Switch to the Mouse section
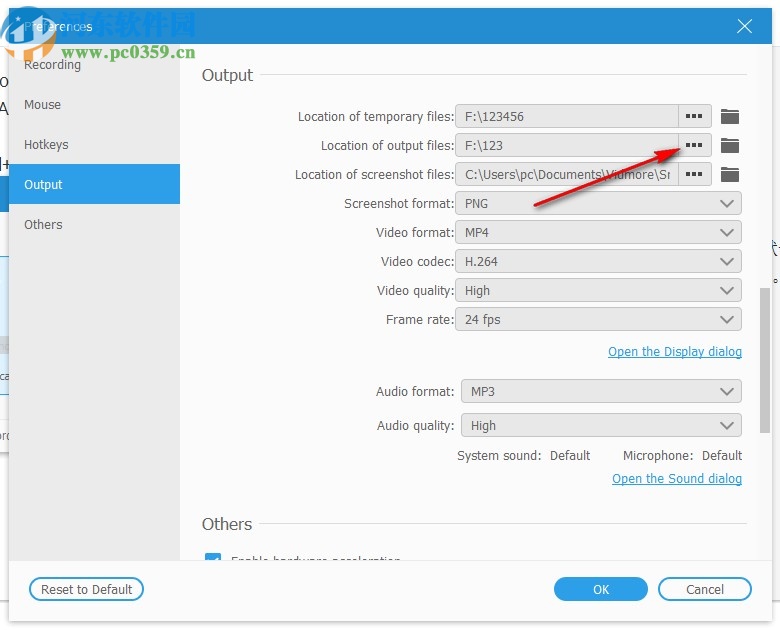 94,105
